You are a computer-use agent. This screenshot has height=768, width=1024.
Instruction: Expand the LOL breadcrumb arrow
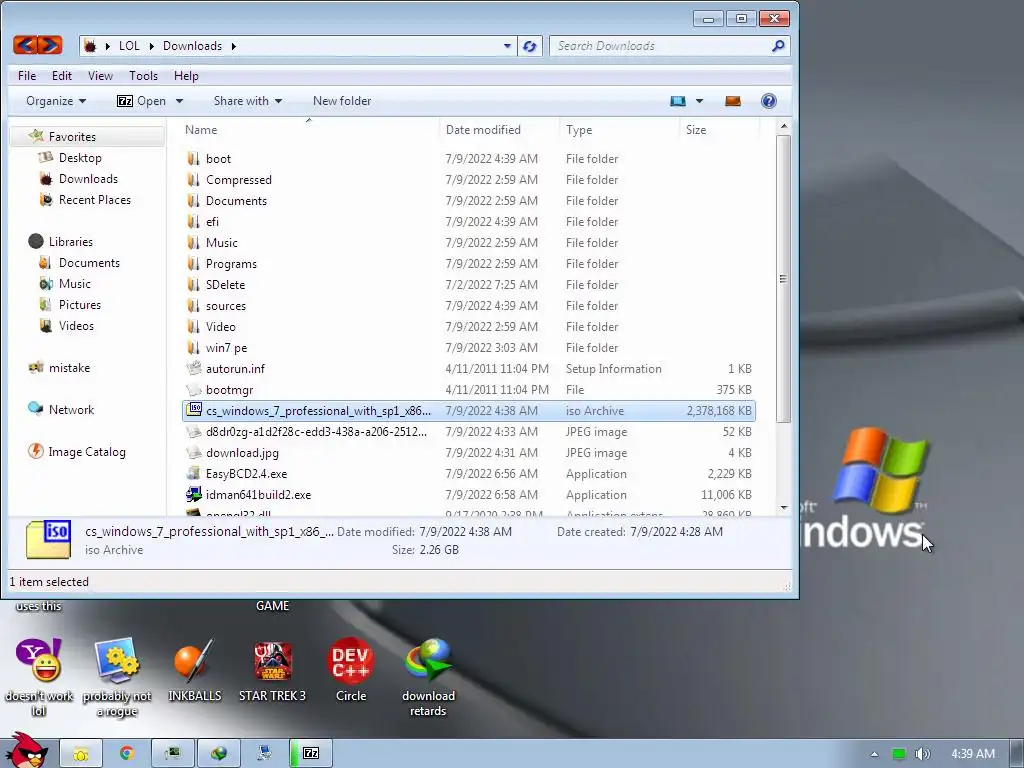(x=152, y=46)
